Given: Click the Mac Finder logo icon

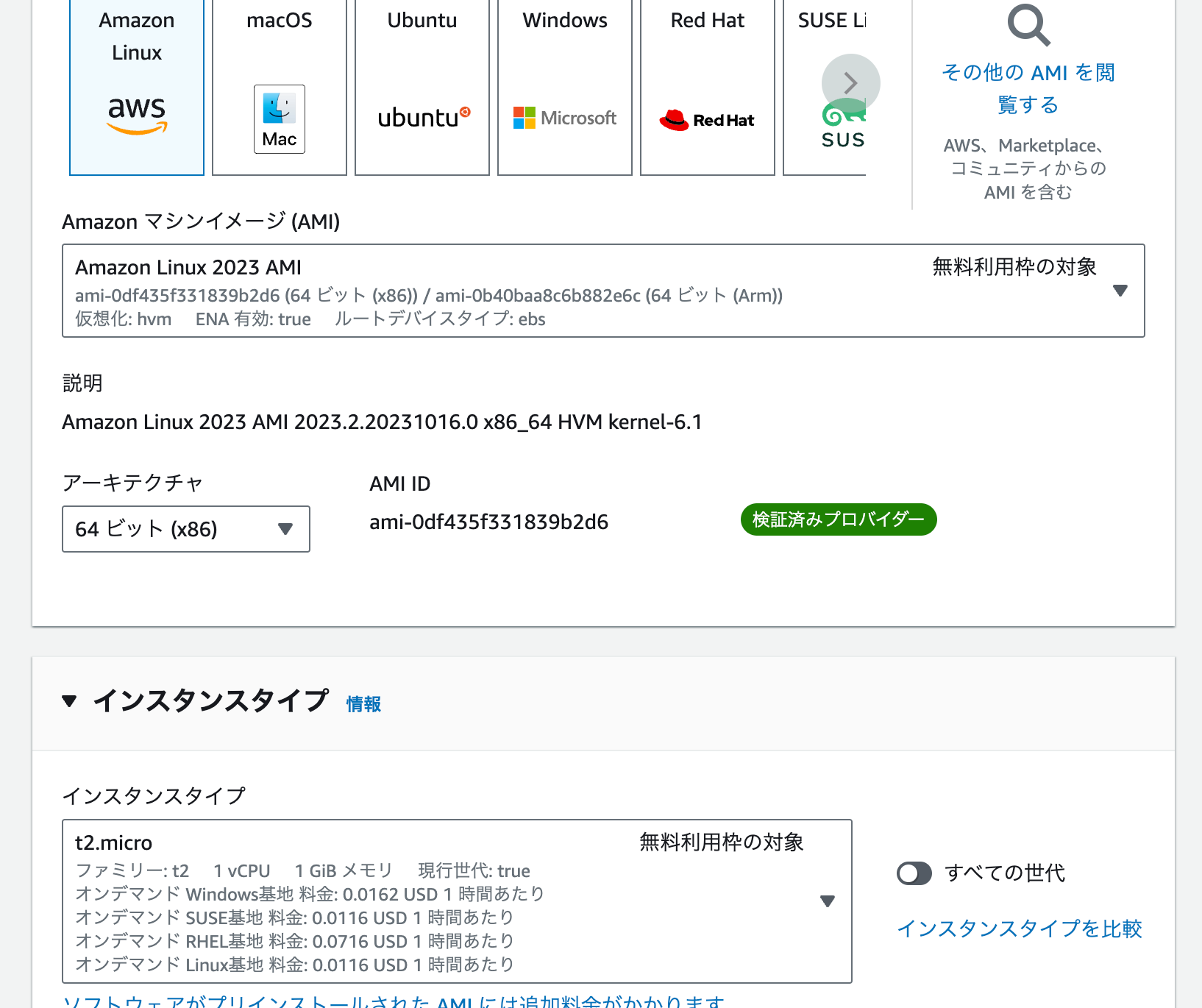Looking at the screenshot, I should [280, 119].
